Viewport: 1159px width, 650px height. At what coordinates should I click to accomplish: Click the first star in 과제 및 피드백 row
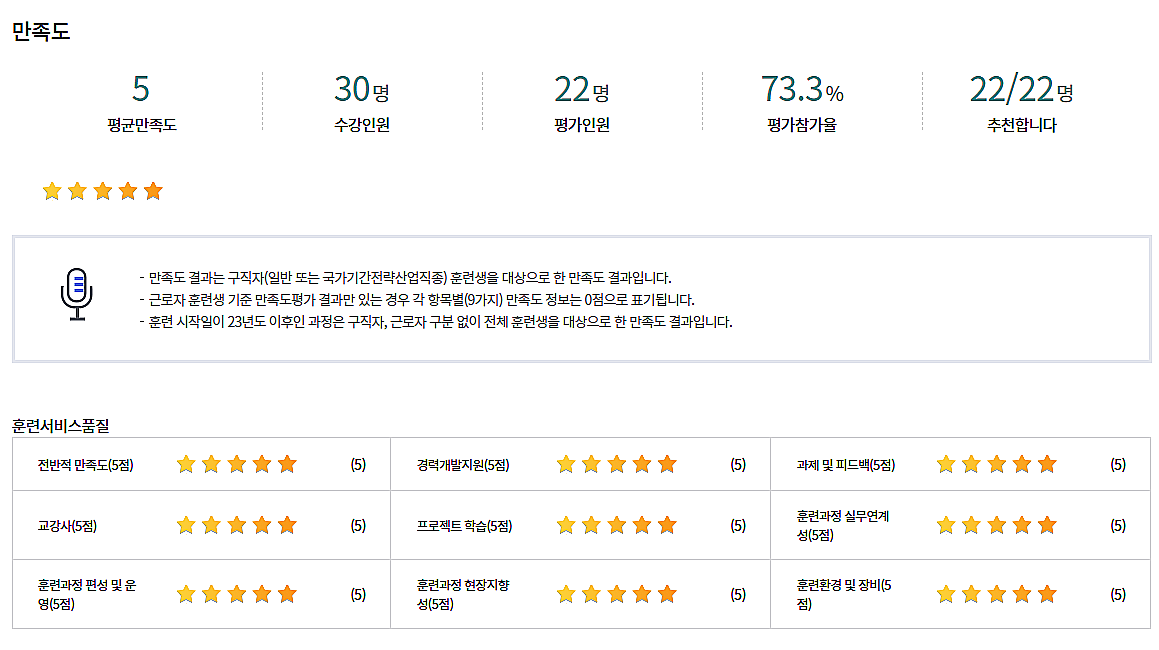click(946, 464)
